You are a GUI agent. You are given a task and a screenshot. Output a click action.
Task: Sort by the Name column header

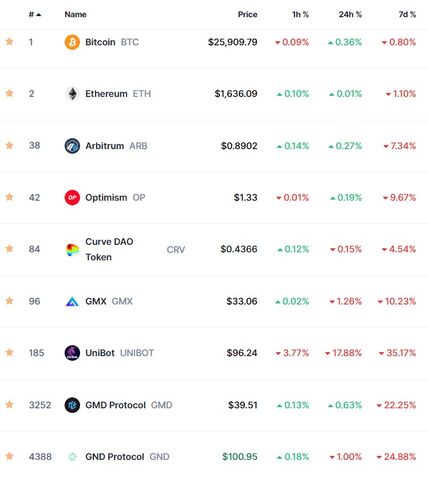[75, 14]
